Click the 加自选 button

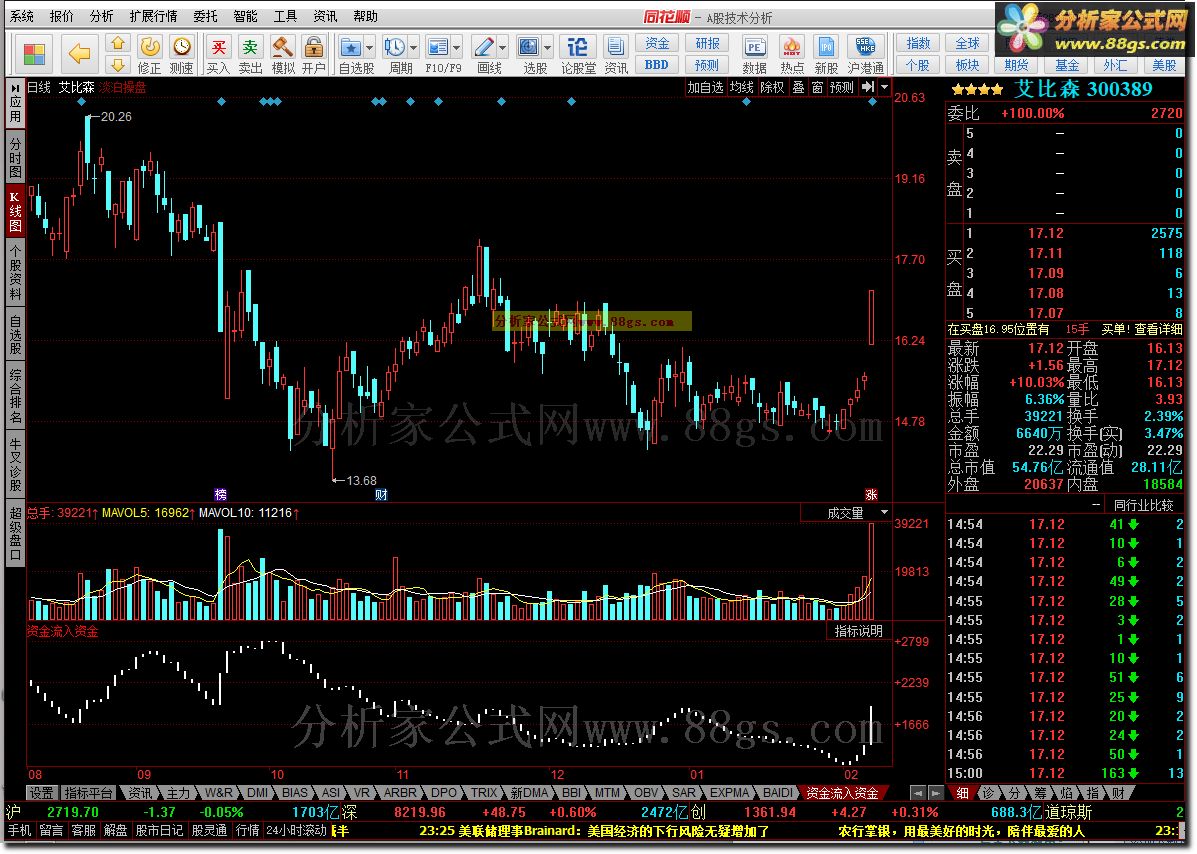tap(705, 87)
